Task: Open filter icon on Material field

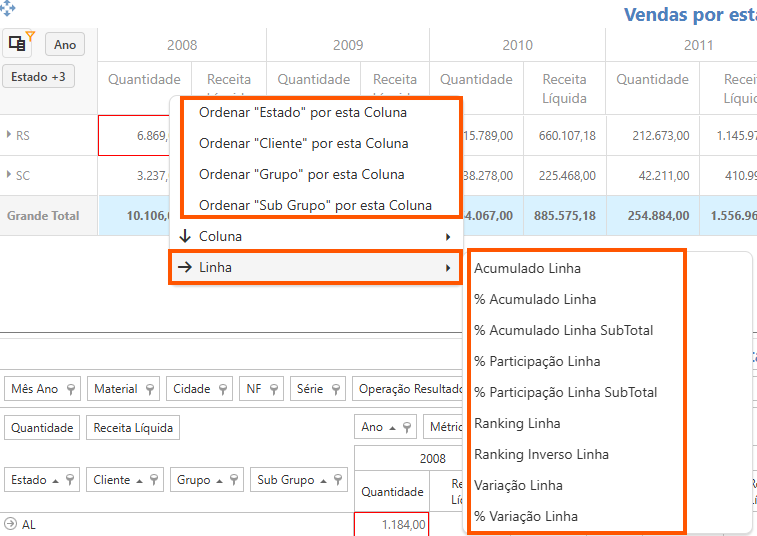Action: [x=150, y=389]
